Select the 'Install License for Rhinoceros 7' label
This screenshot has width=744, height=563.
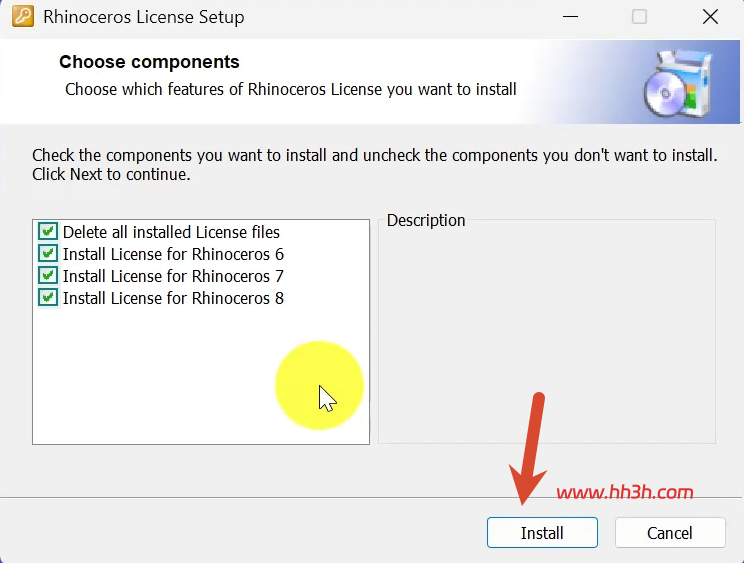[173, 276]
